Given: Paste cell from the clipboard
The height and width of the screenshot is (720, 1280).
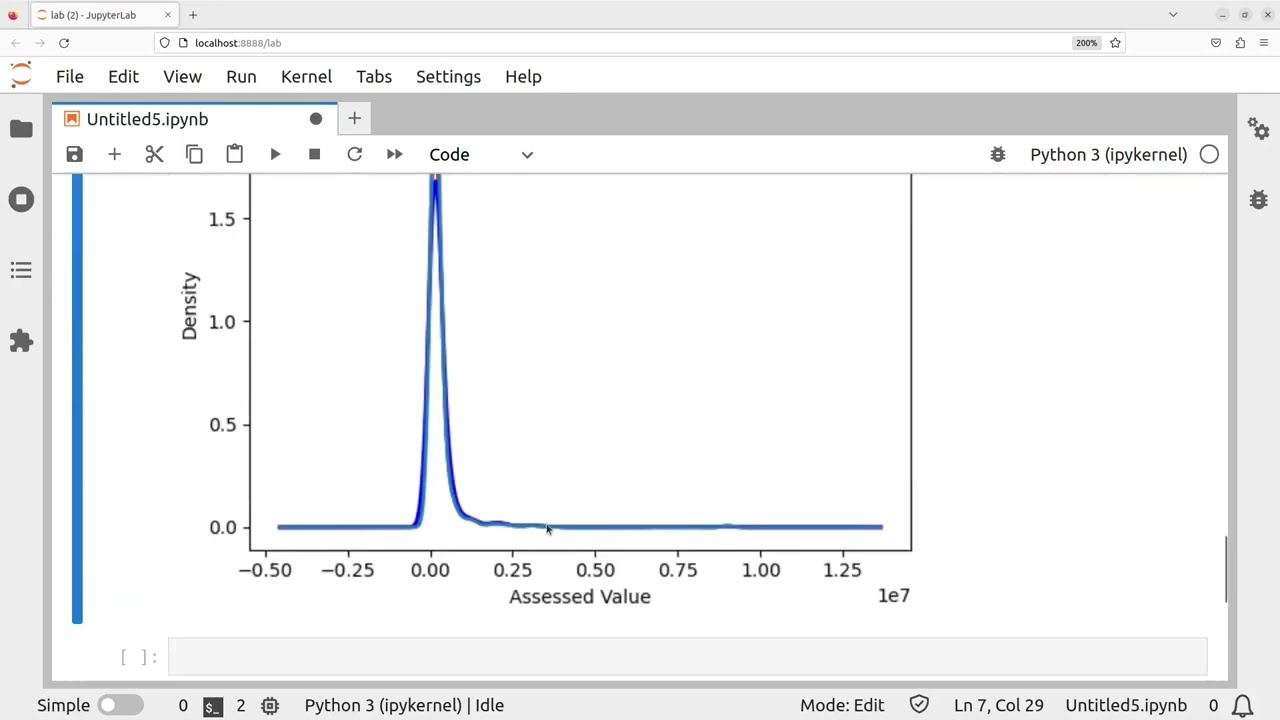Looking at the screenshot, I should coord(234,154).
